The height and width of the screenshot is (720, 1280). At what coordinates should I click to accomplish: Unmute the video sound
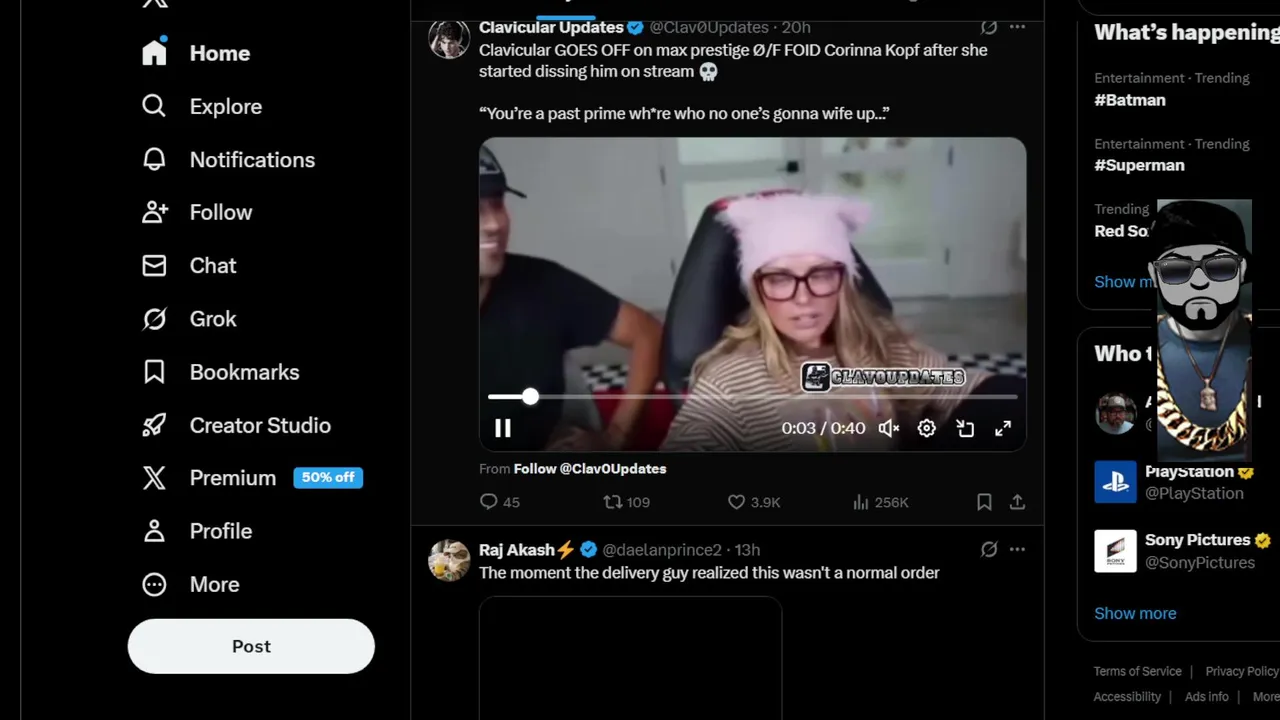[888, 428]
